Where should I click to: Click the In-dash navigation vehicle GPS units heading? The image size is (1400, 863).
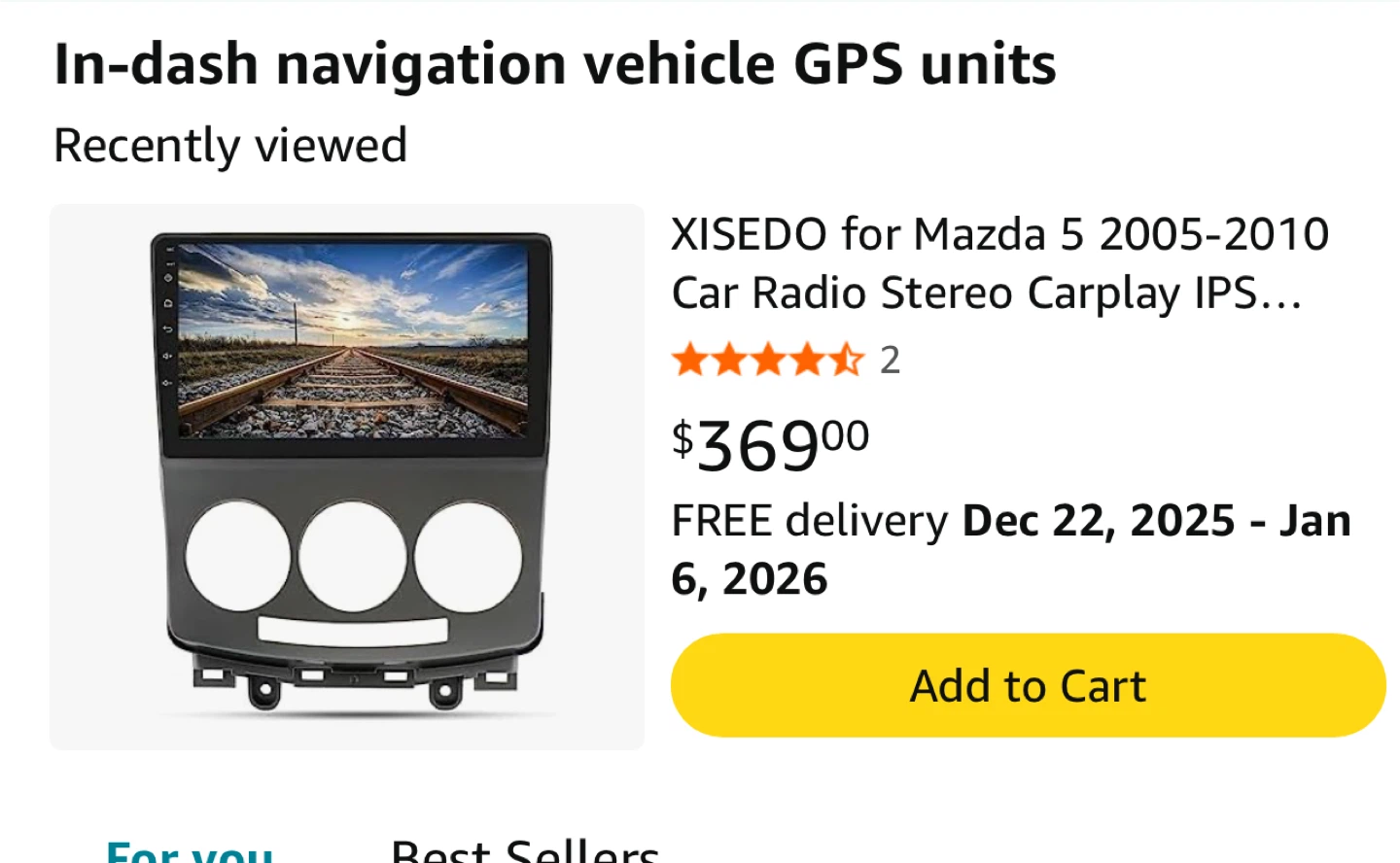[x=554, y=64]
